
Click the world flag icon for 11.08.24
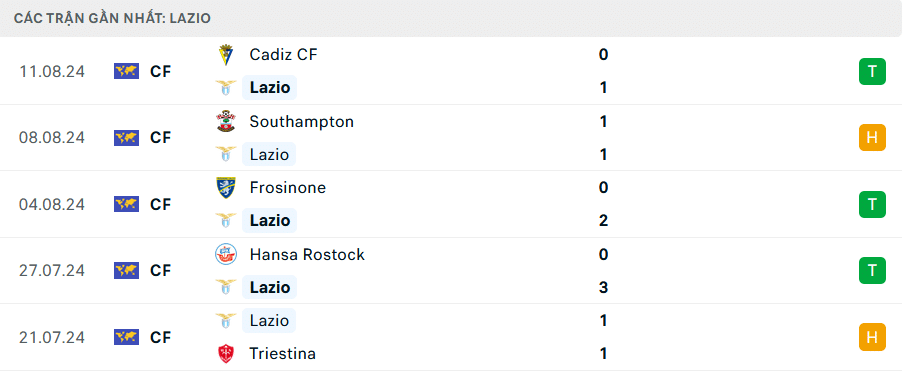click(126, 72)
